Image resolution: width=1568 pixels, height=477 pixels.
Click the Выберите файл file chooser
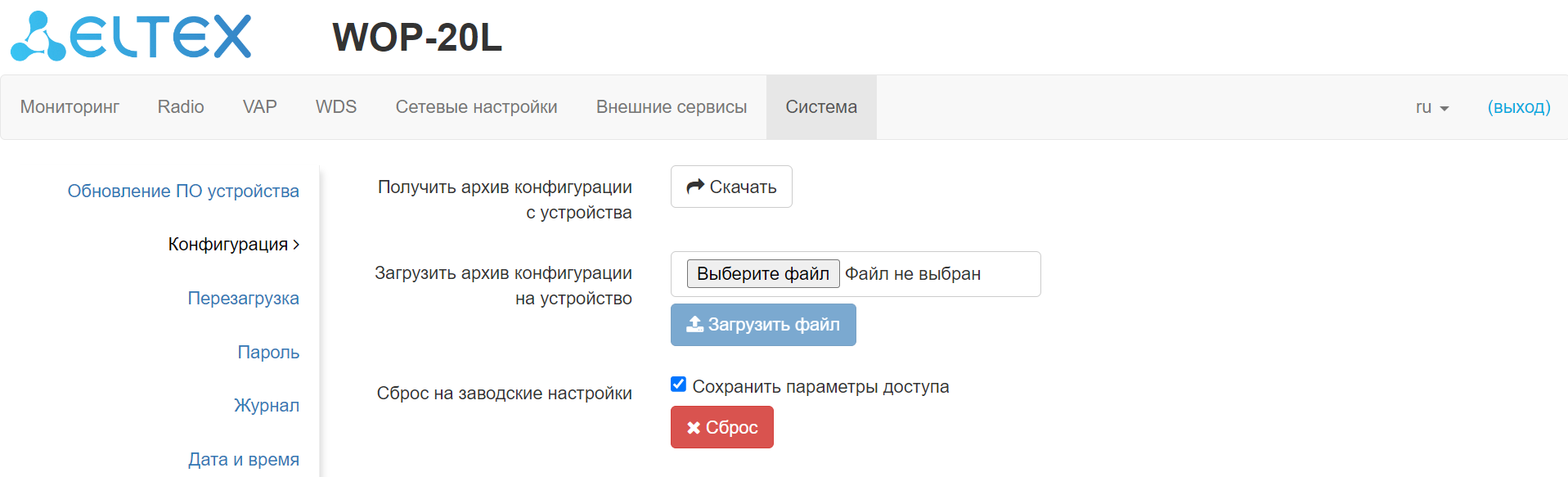point(762,273)
